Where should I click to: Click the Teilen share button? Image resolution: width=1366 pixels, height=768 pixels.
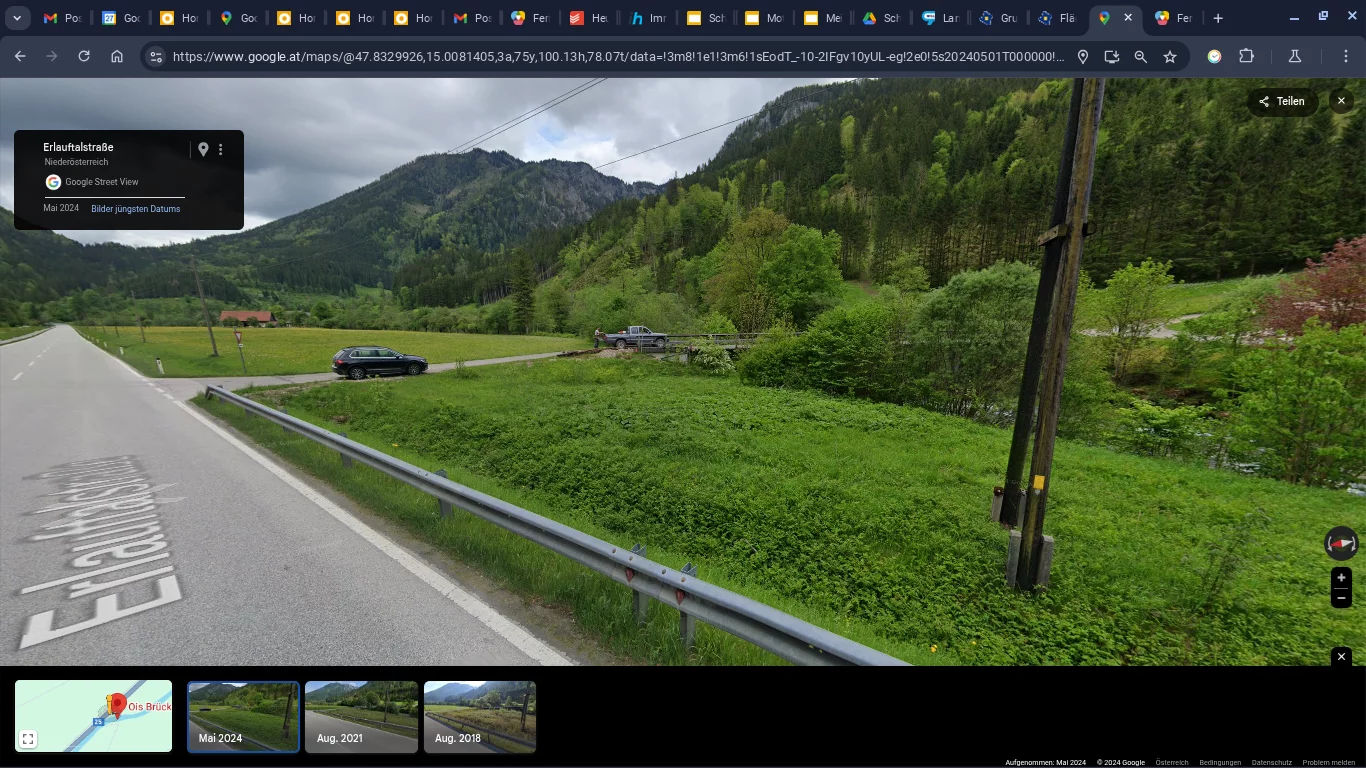(x=1282, y=101)
